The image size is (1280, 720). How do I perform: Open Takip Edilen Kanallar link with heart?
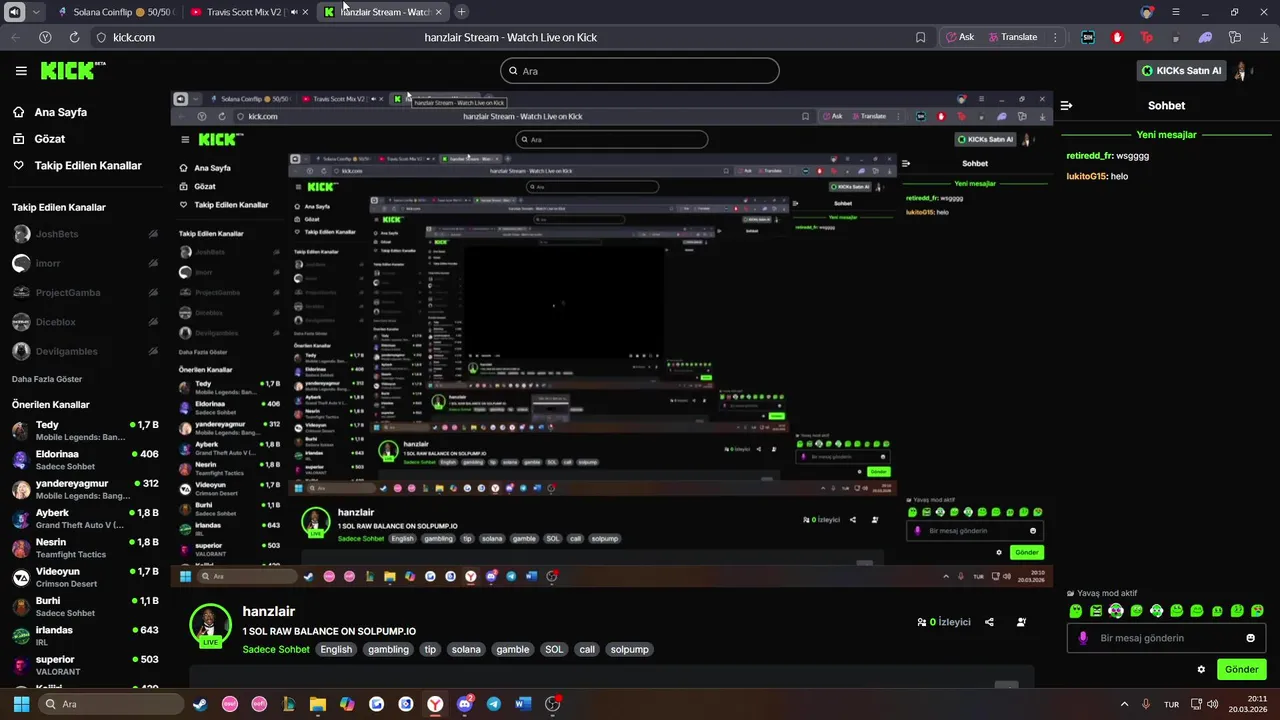[x=88, y=166]
